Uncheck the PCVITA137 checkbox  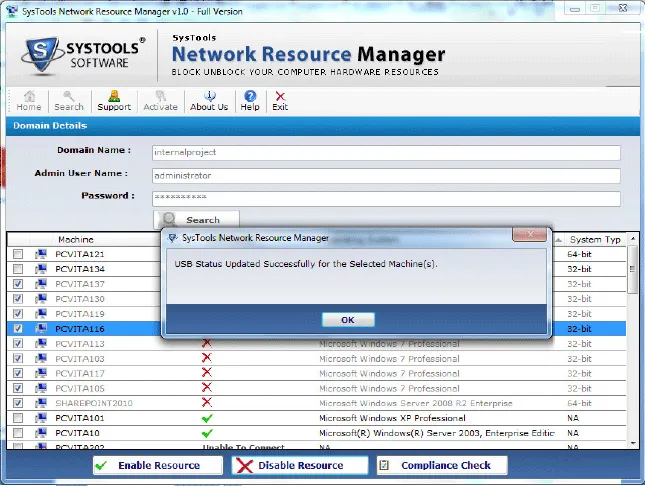18,284
